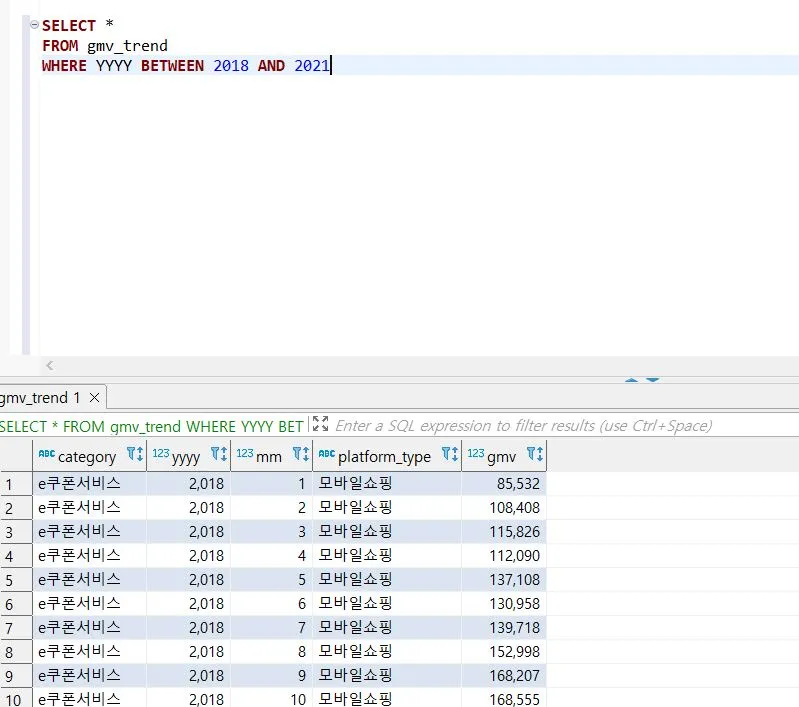Close the gmv_trend 1 result tab
Image resolution: width=799 pixels, height=707 pixels.
click(94, 398)
